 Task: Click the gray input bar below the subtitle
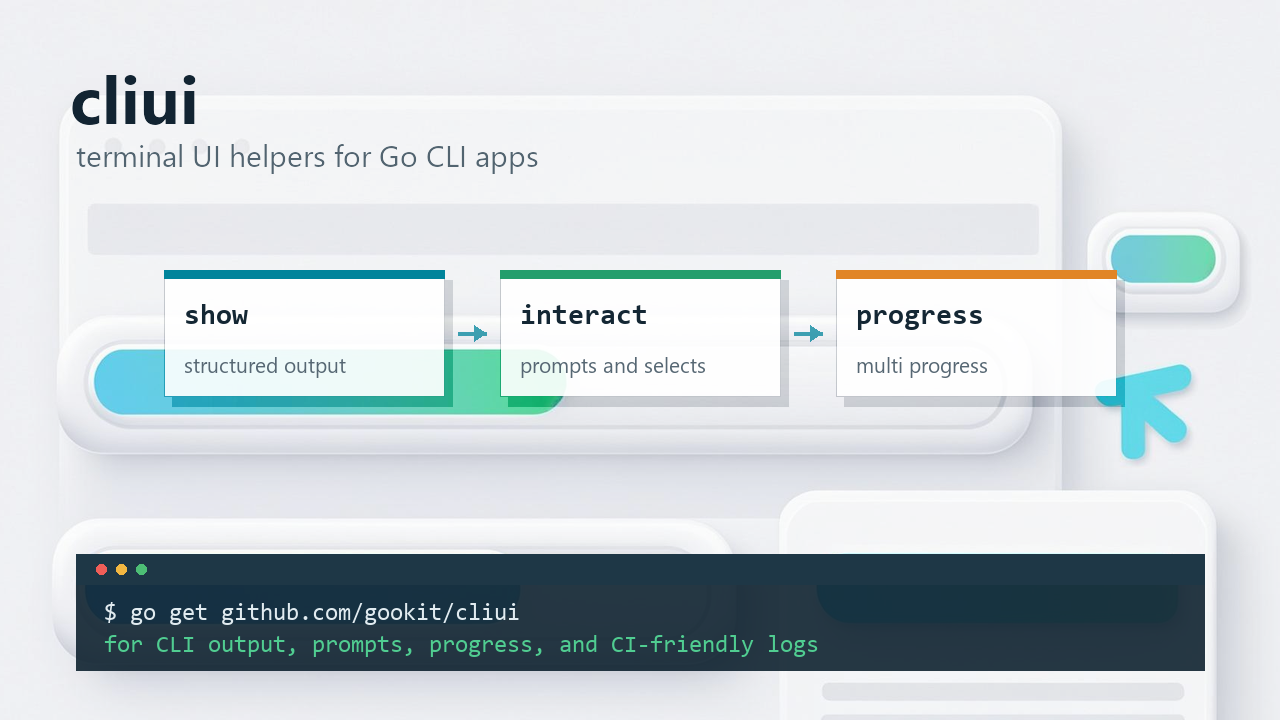(x=563, y=229)
